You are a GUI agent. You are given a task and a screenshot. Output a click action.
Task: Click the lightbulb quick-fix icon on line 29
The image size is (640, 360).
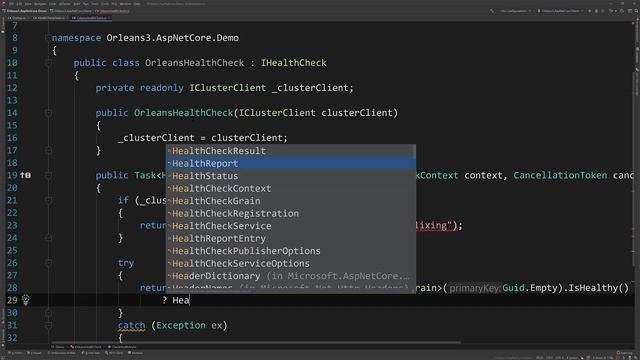[x=25, y=300]
